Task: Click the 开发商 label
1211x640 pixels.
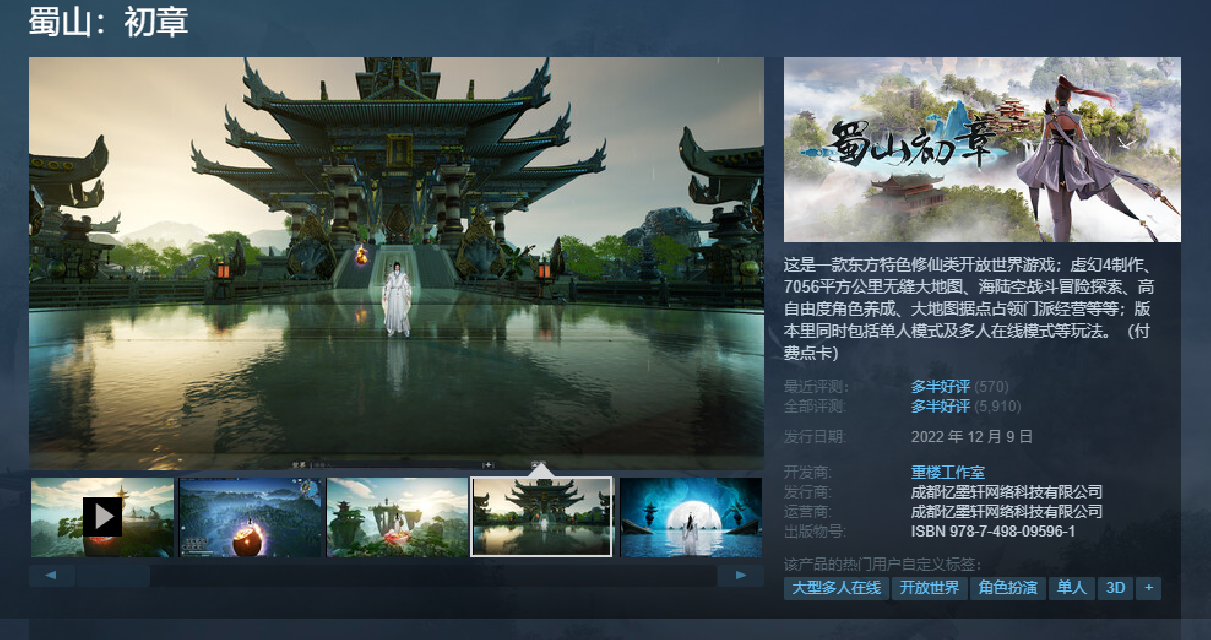Action: tap(808, 472)
